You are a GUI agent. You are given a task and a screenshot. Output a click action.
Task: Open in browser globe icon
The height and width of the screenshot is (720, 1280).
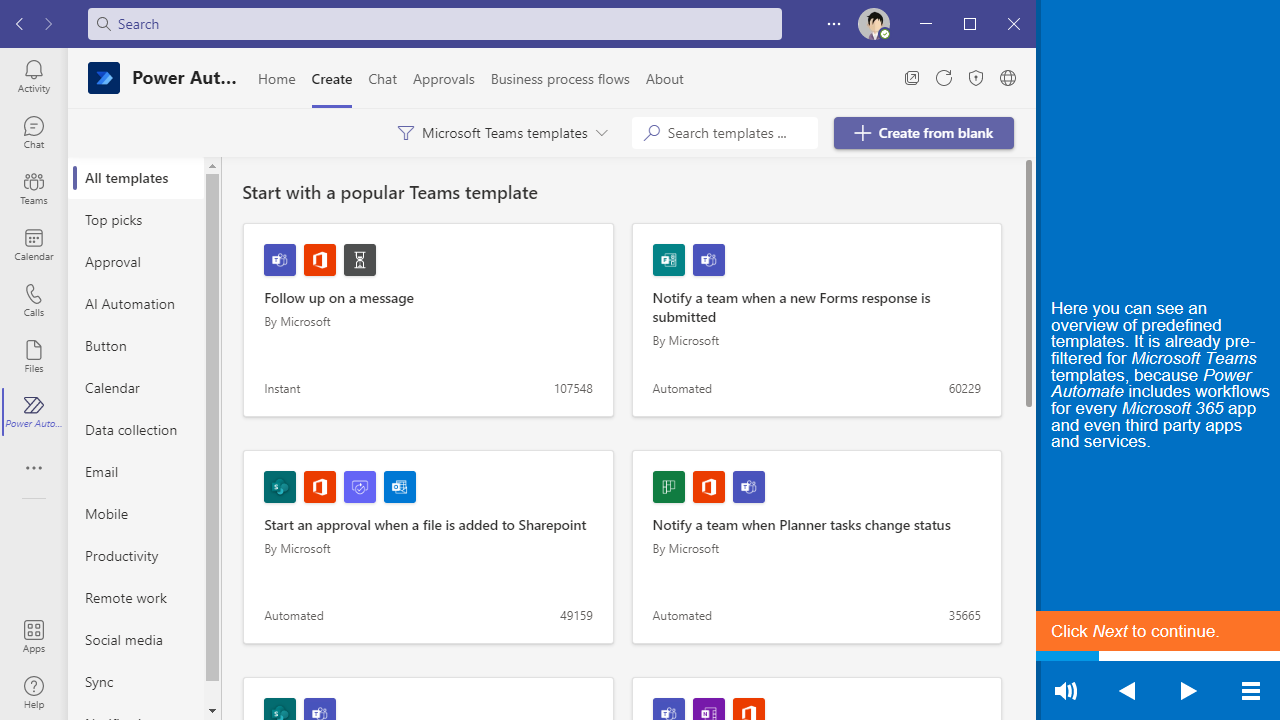click(x=1008, y=78)
